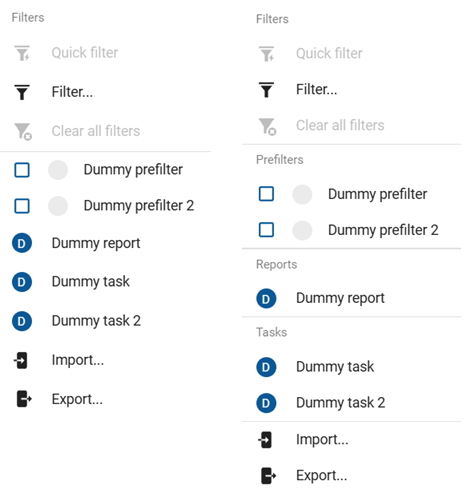Screen dimensions: 467x499
Task: Click the Import icon in grouped right menu
Action: (265, 440)
